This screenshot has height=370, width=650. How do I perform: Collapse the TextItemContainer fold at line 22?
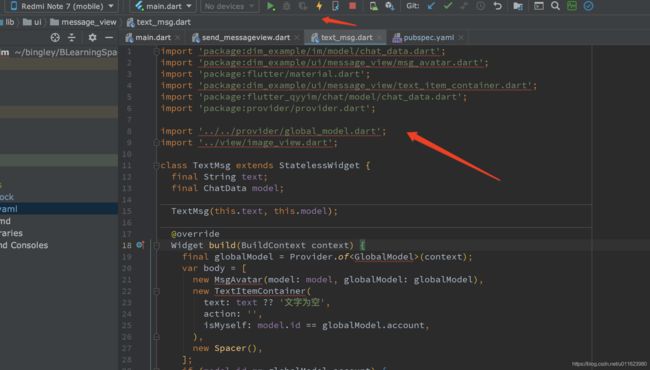pos(156,291)
